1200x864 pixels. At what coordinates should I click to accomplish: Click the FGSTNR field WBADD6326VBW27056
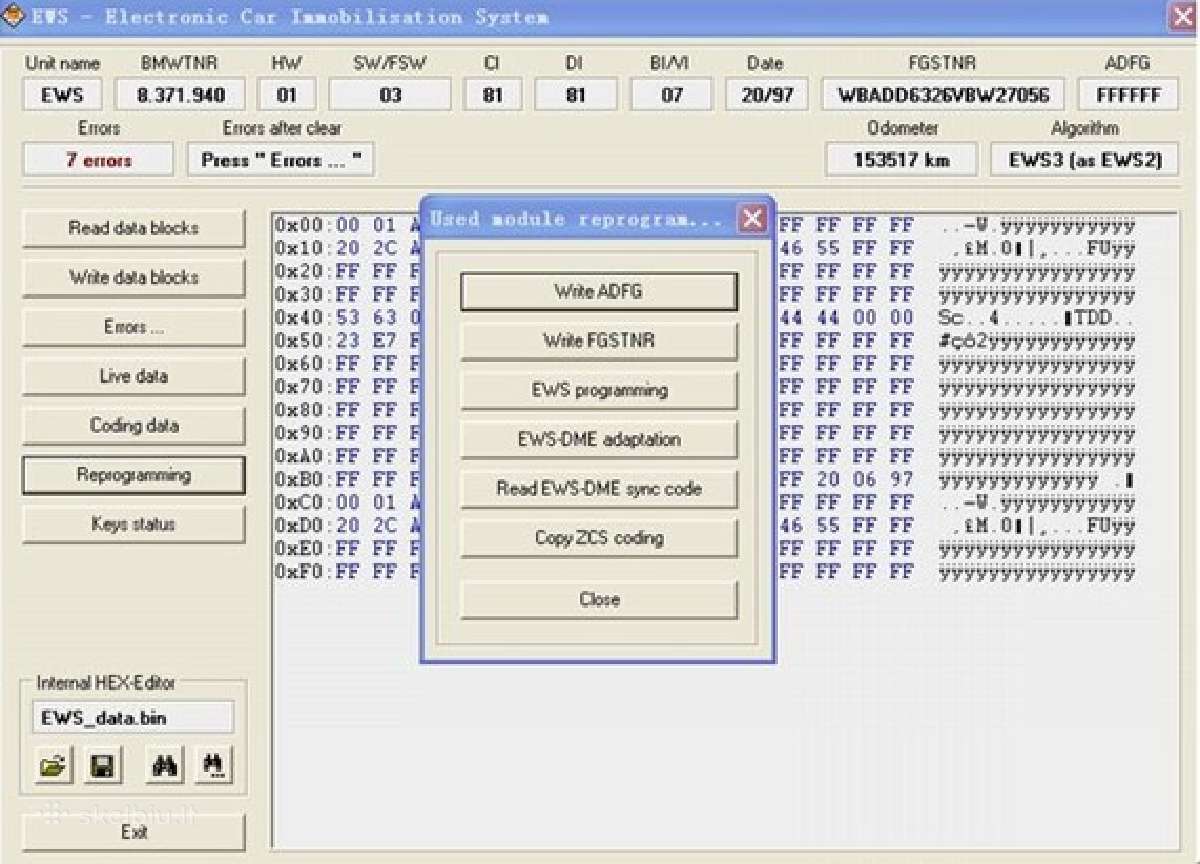pyautogui.click(x=943, y=95)
